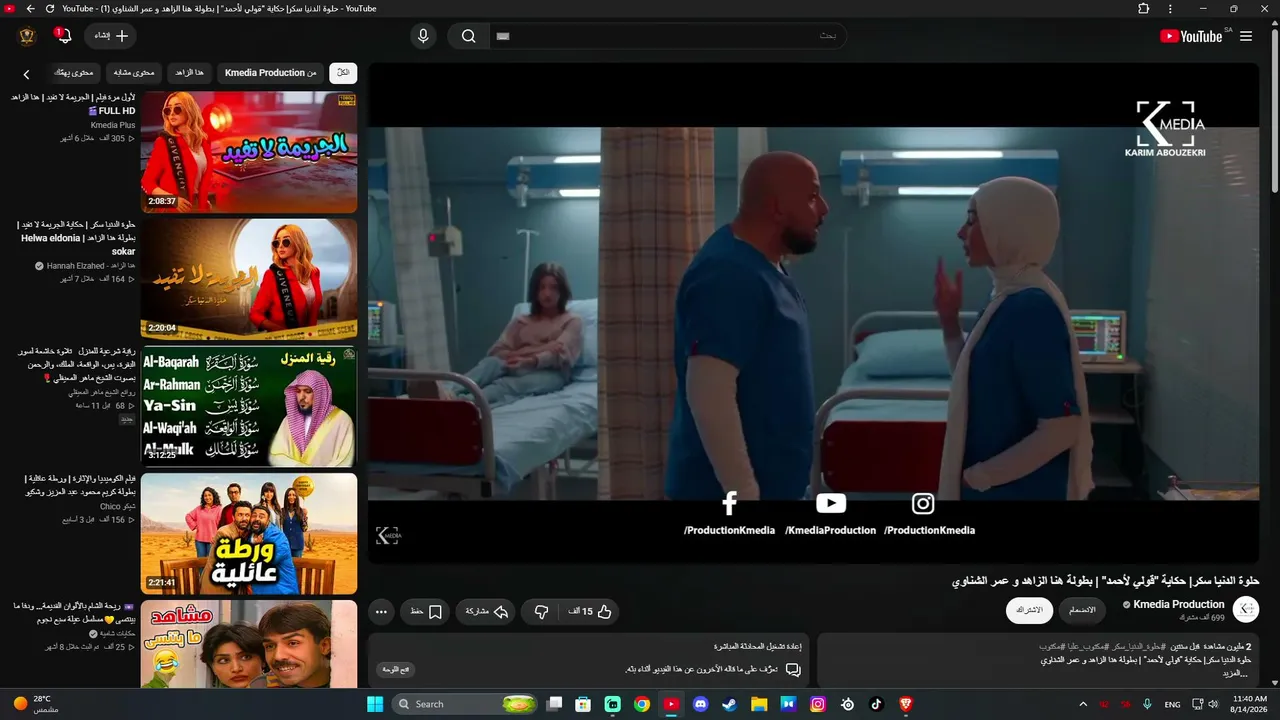
Task: Click the '#حلوة_الدنيا_سكر' hashtag
Action: pyautogui.click(x=1138, y=647)
